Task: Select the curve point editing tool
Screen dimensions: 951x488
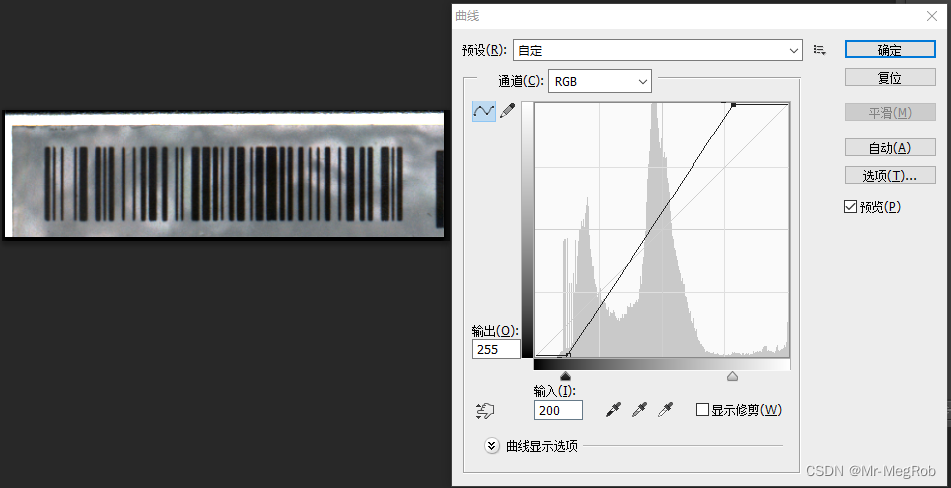Action: pos(483,111)
